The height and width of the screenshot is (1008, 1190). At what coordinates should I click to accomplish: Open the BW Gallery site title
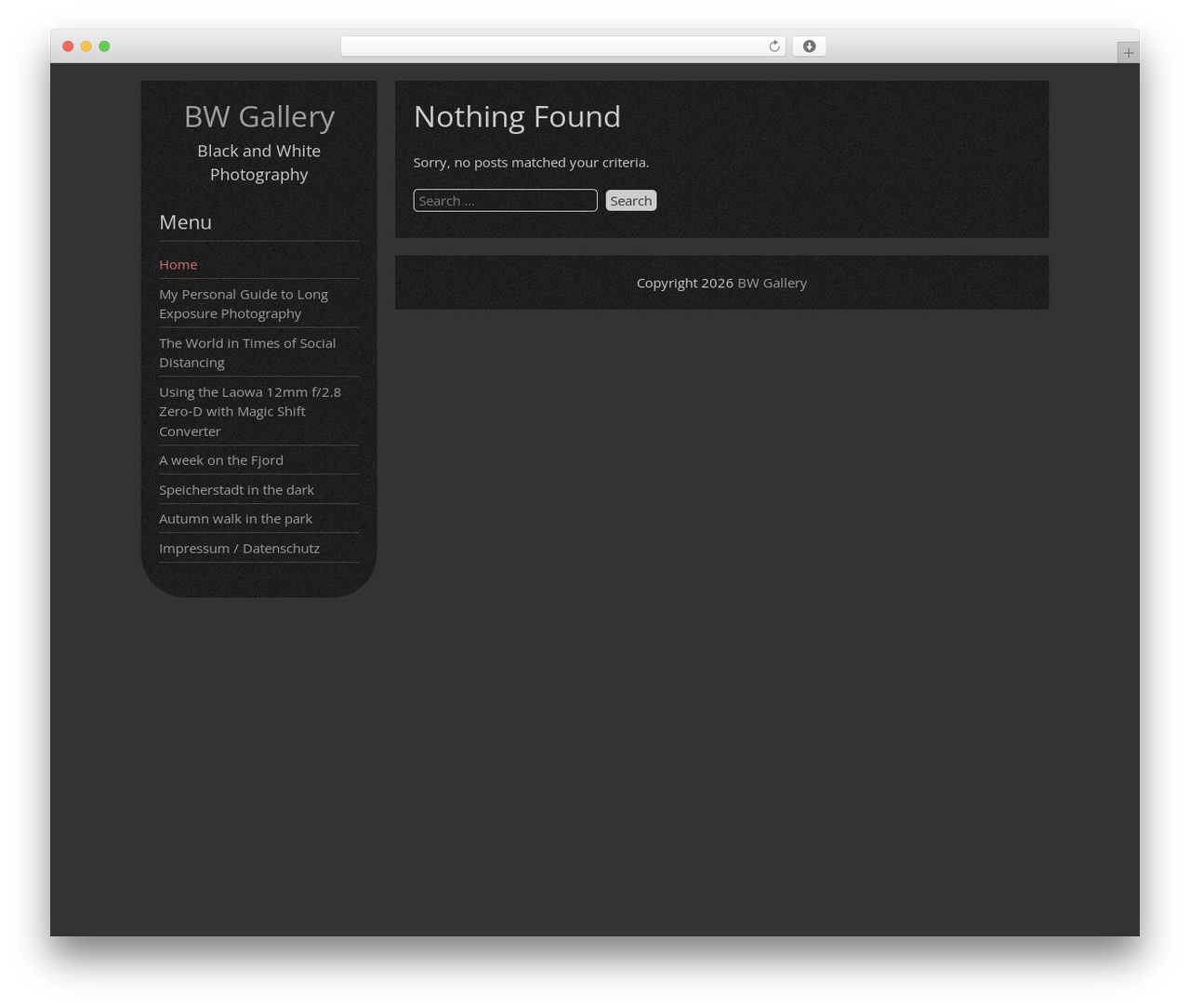(259, 116)
